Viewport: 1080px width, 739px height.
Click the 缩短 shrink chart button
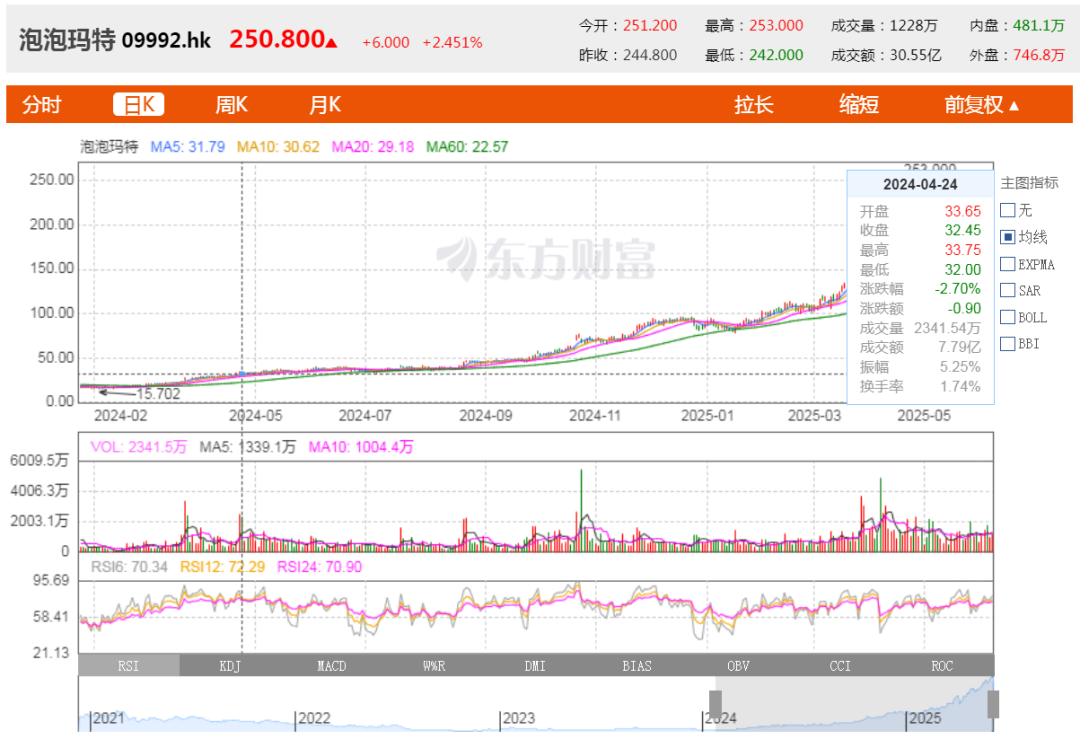click(x=859, y=105)
